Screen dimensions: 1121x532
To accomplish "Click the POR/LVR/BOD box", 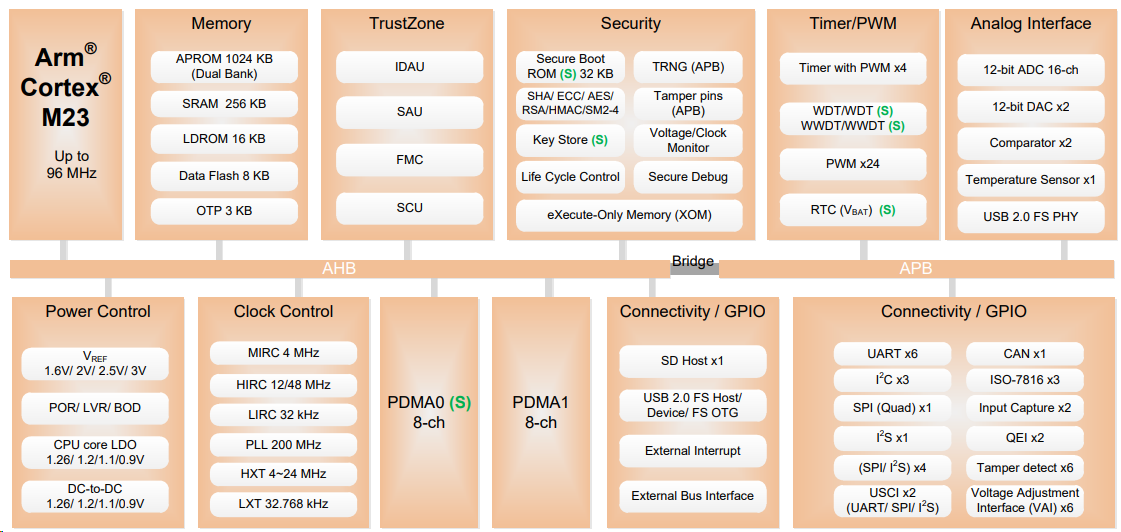I will pos(95,408).
